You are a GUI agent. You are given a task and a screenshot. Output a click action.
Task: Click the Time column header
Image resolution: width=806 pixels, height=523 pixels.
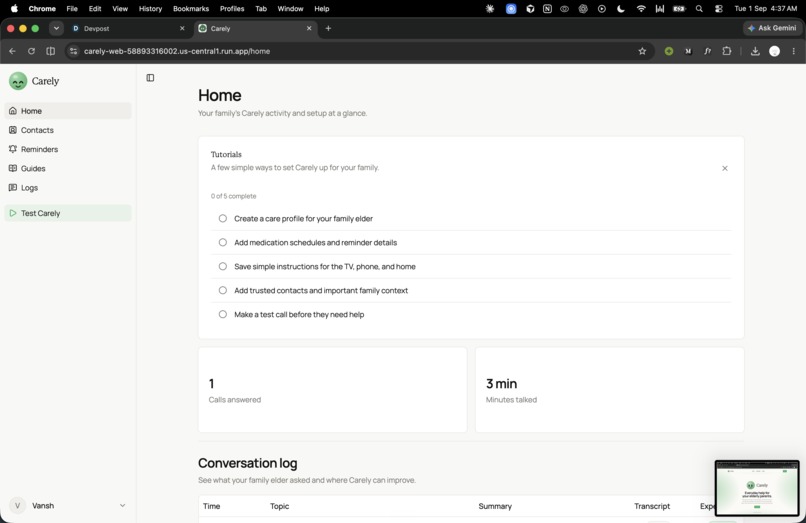pyautogui.click(x=211, y=506)
